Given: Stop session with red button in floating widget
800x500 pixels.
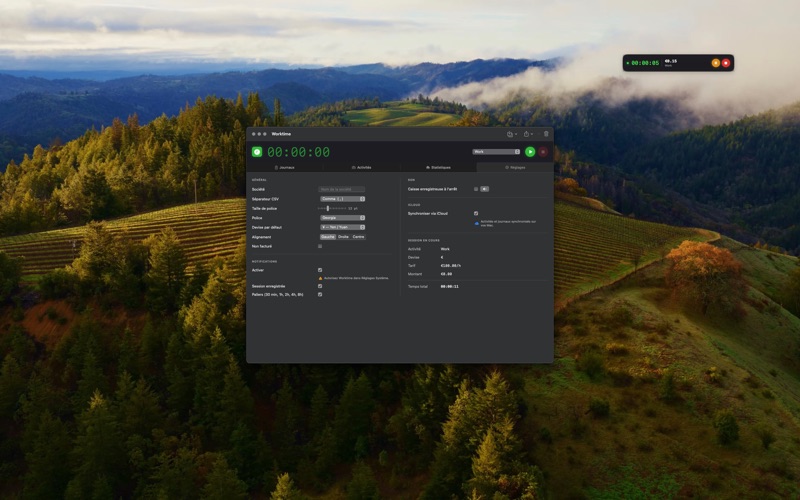Looking at the screenshot, I should 726,63.
